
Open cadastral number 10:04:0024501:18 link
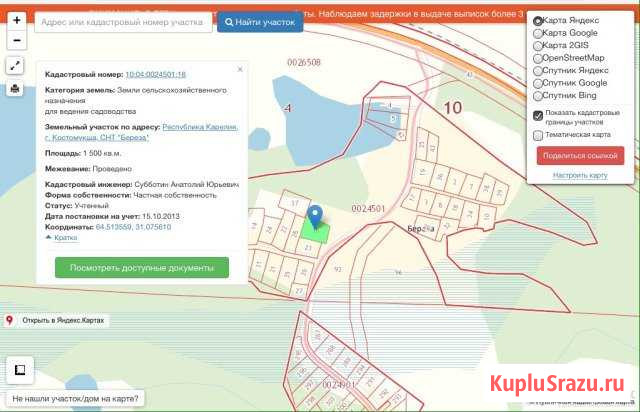coord(156,74)
